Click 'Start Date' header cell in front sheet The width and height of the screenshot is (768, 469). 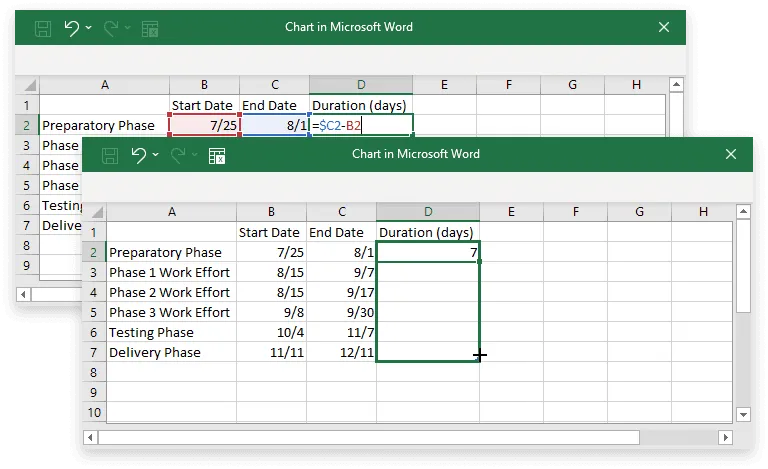coord(271,232)
